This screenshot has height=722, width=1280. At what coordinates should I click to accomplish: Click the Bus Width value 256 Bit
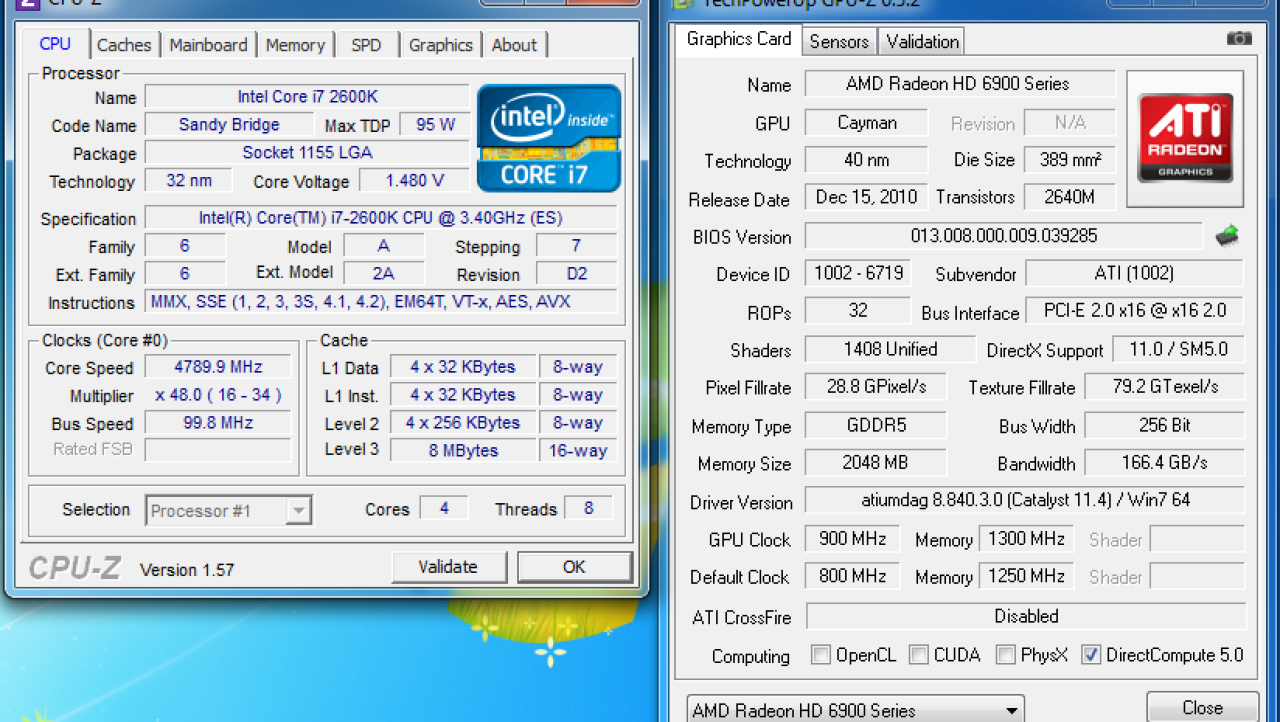coord(1164,425)
